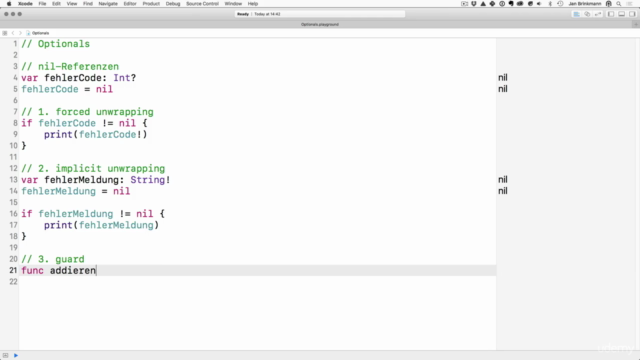640x360 pixels.
Task: Click 'print(fehlerCode!)' statement
Action: click(96, 135)
